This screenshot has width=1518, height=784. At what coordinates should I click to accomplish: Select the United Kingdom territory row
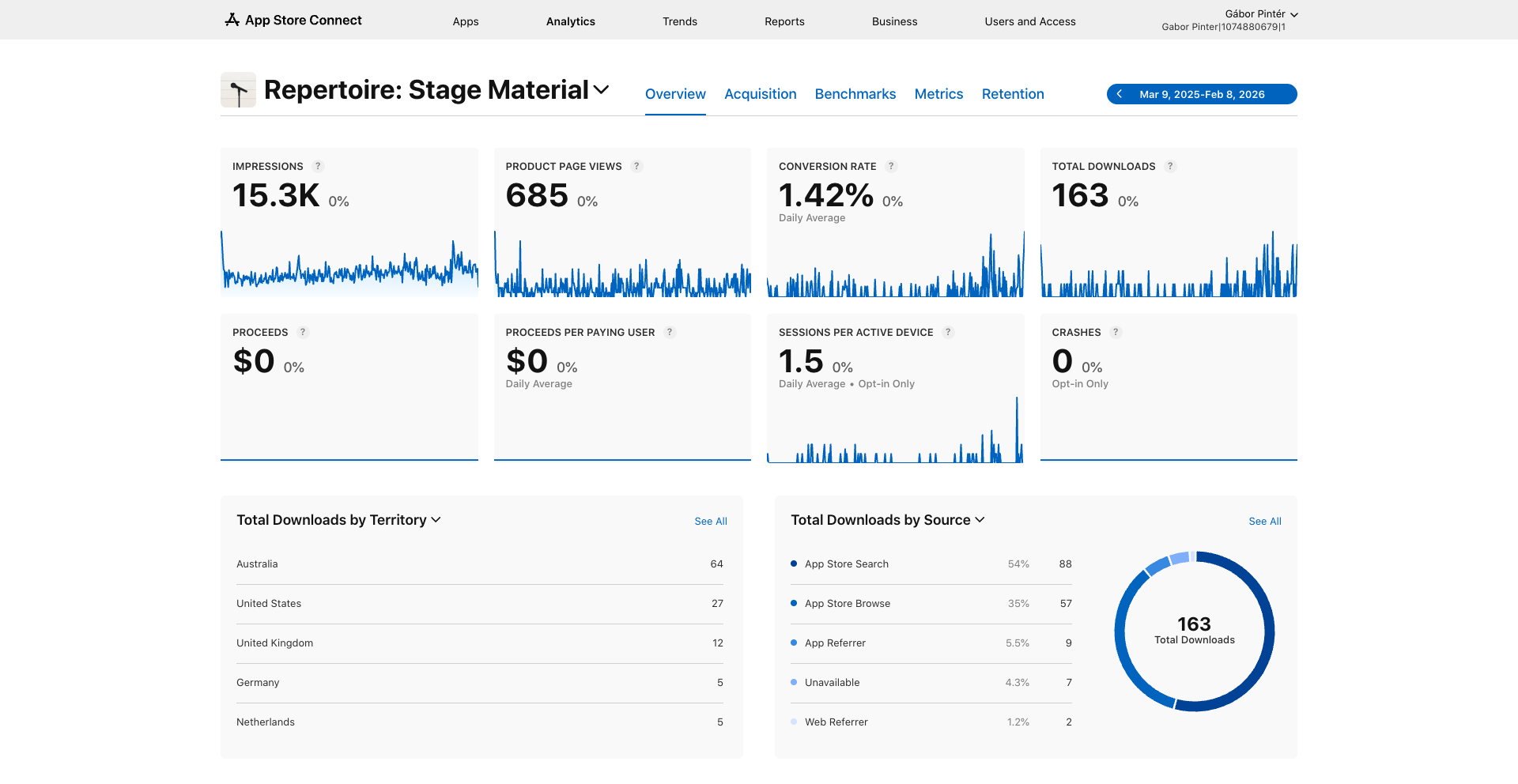[480, 643]
